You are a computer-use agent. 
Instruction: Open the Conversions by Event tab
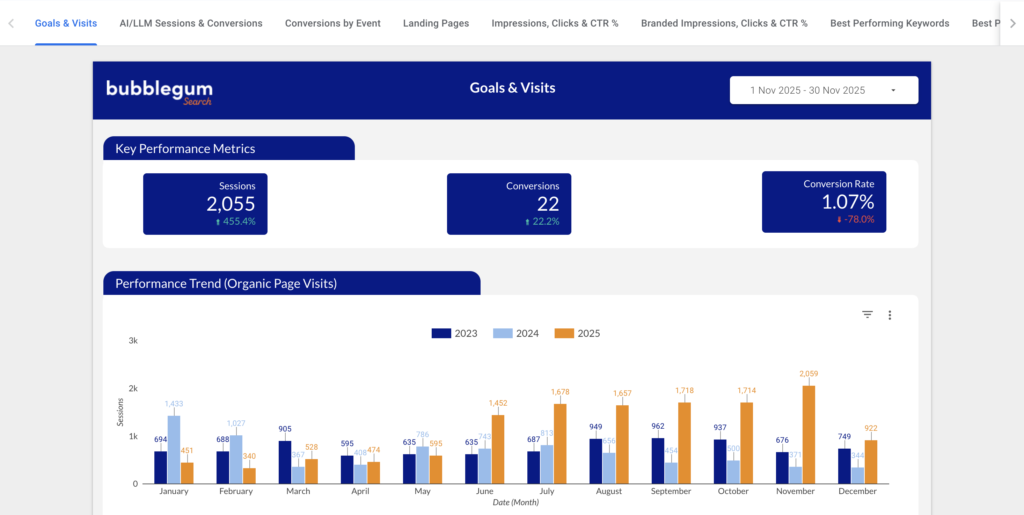332,23
